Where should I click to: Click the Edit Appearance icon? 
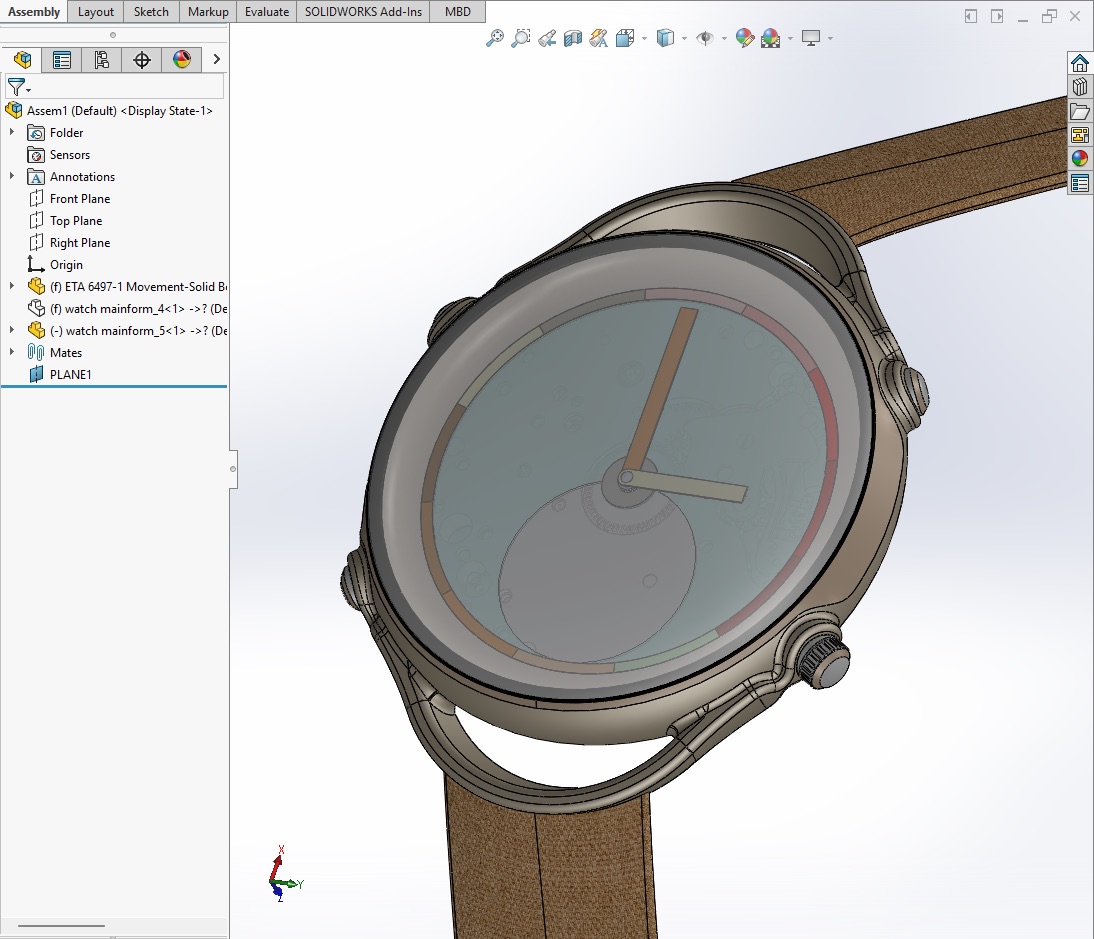click(x=744, y=38)
